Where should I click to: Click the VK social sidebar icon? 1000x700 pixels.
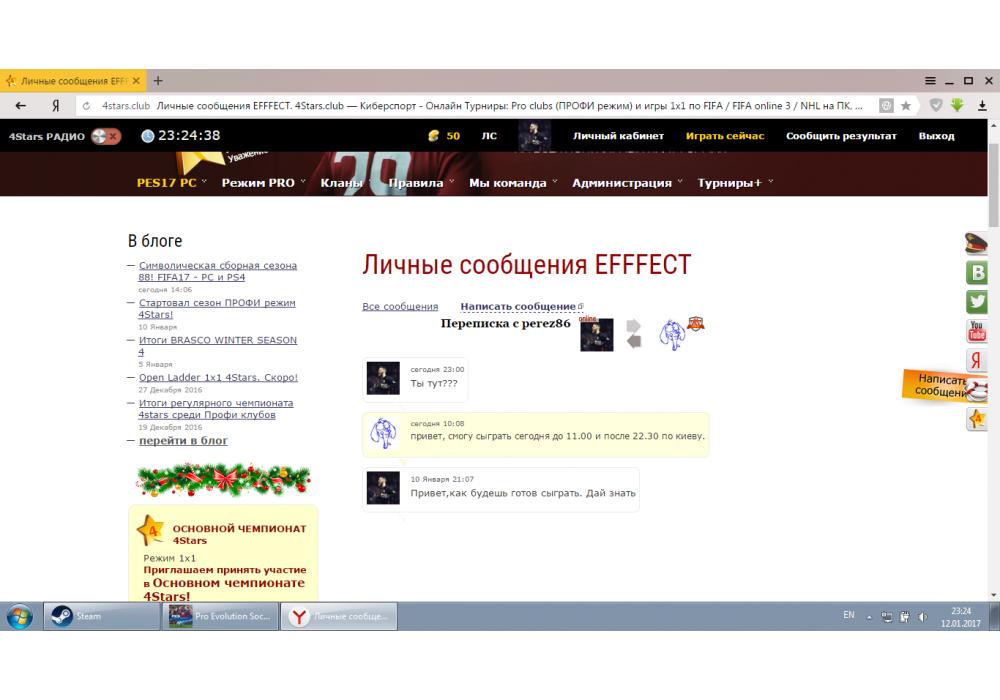coord(977,272)
